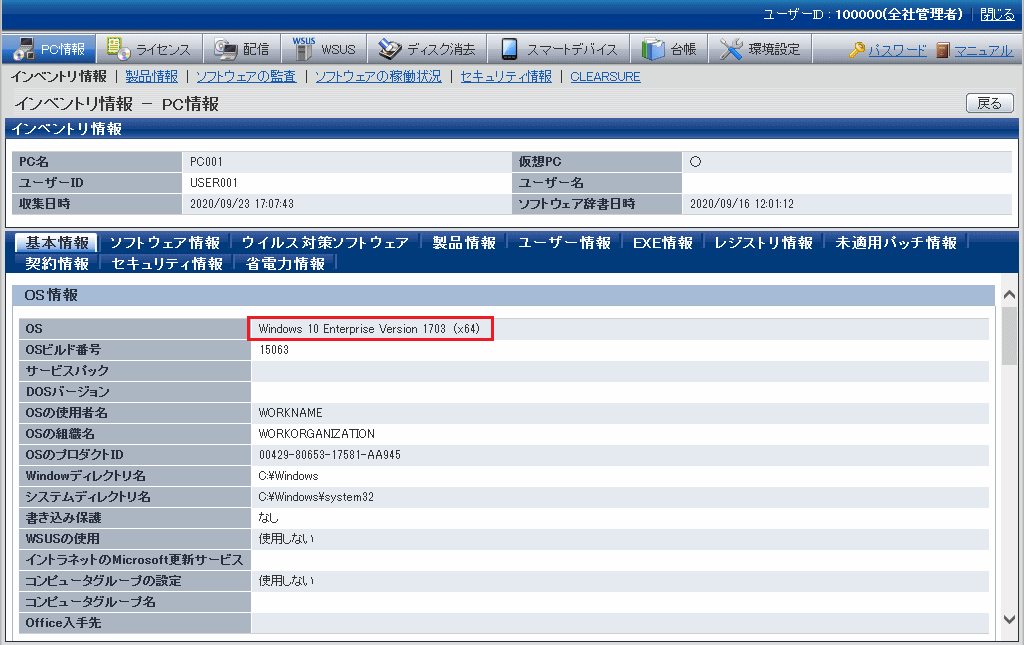Click the C:¥Windows directory value

click(x=289, y=477)
